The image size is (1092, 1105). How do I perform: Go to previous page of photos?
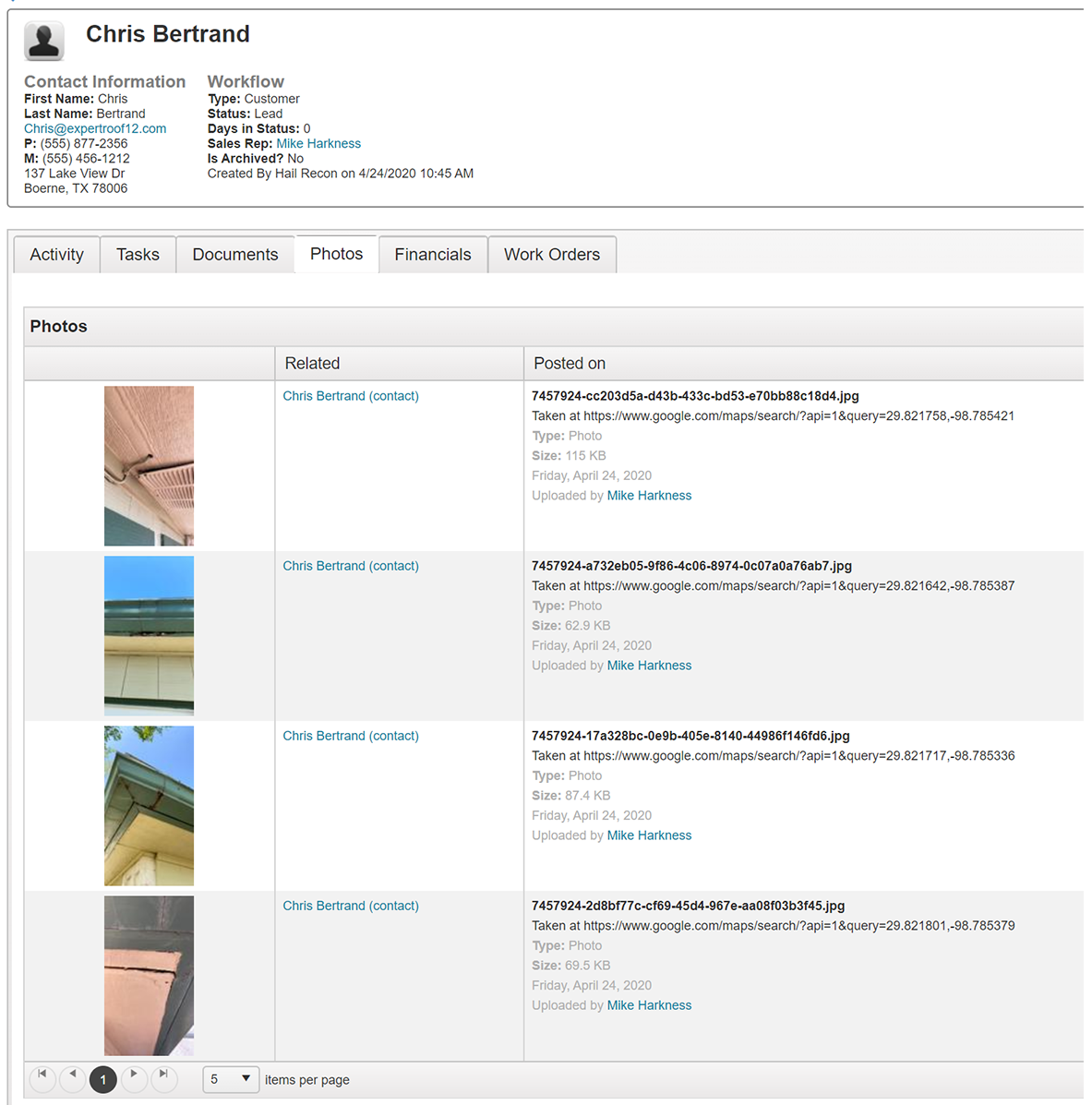coord(73,1077)
